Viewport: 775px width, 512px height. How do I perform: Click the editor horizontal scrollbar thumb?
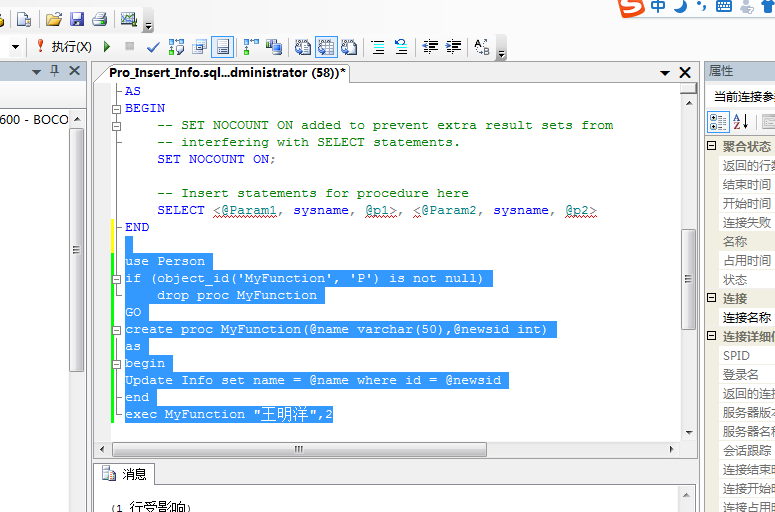point(299,449)
